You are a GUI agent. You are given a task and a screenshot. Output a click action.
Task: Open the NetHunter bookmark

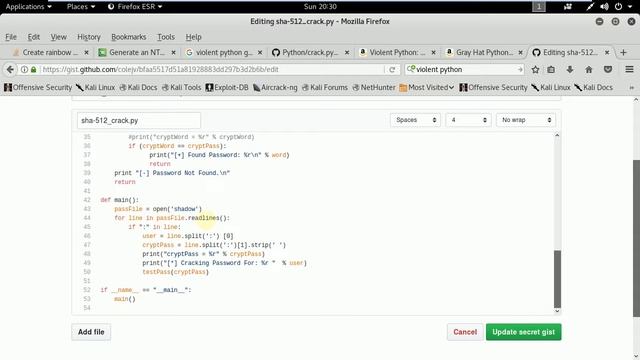(374, 87)
